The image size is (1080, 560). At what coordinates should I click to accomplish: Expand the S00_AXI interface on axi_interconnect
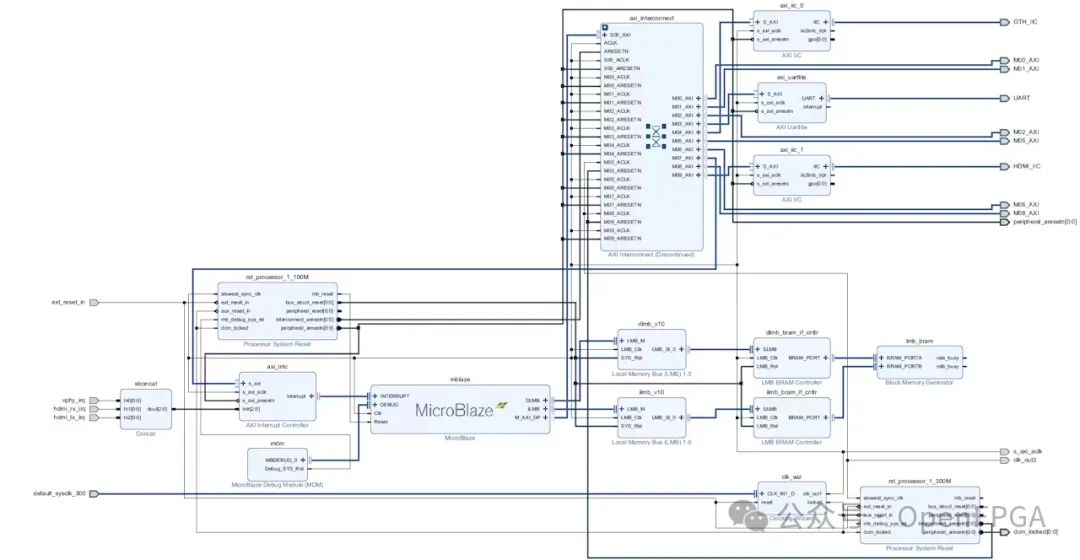coord(605,35)
